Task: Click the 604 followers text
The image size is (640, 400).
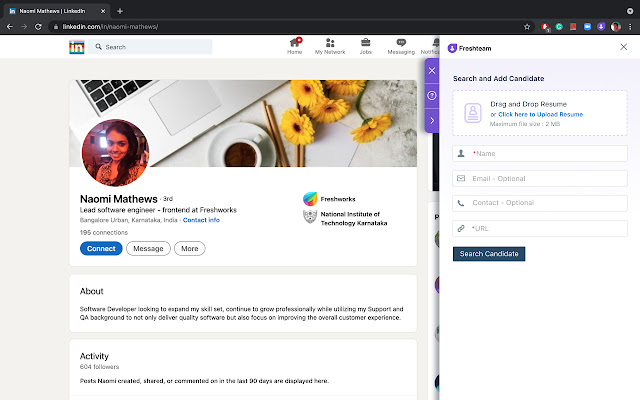Action: [99, 367]
